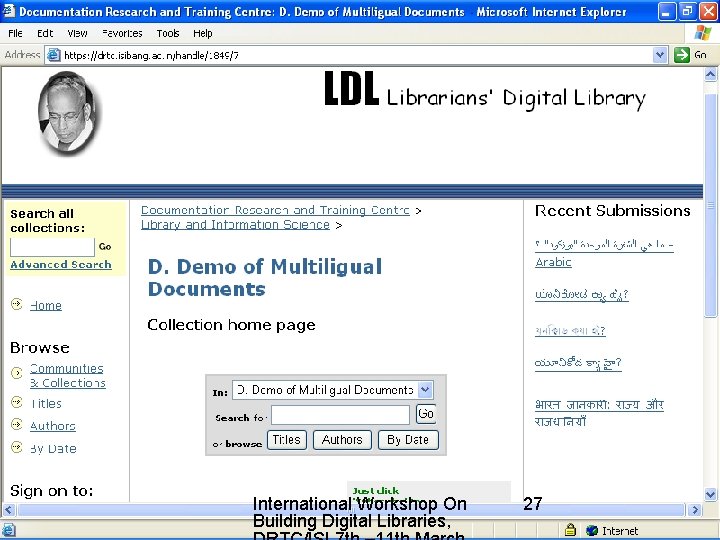Open the 'In:' collection dropdown
This screenshot has height=540, width=720.
click(x=425, y=390)
